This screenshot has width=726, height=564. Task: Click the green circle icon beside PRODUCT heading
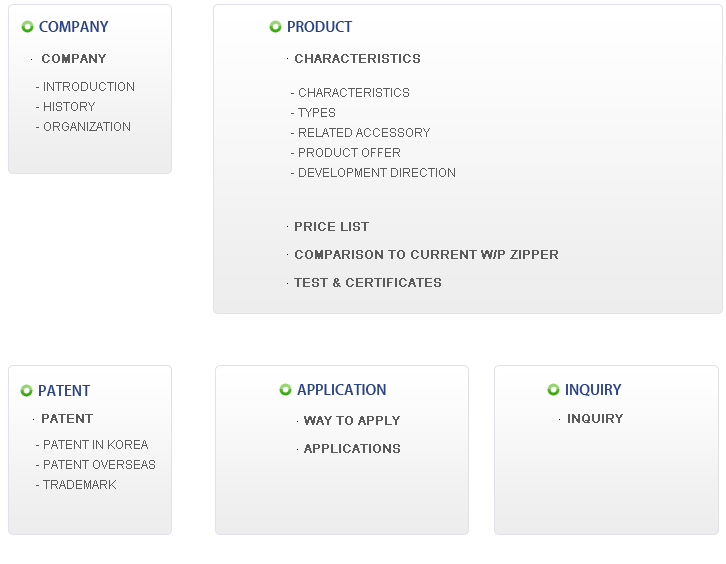275,27
